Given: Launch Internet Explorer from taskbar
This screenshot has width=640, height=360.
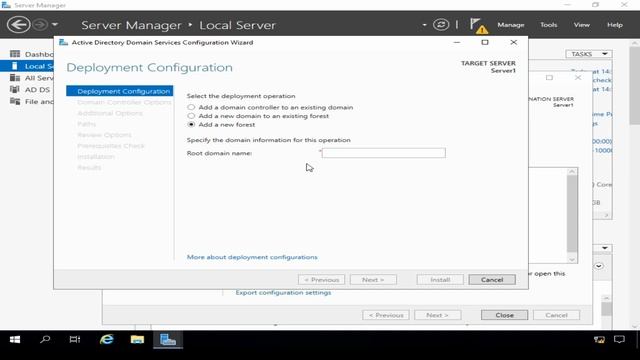Looking at the screenshot, I should [107, 340].
